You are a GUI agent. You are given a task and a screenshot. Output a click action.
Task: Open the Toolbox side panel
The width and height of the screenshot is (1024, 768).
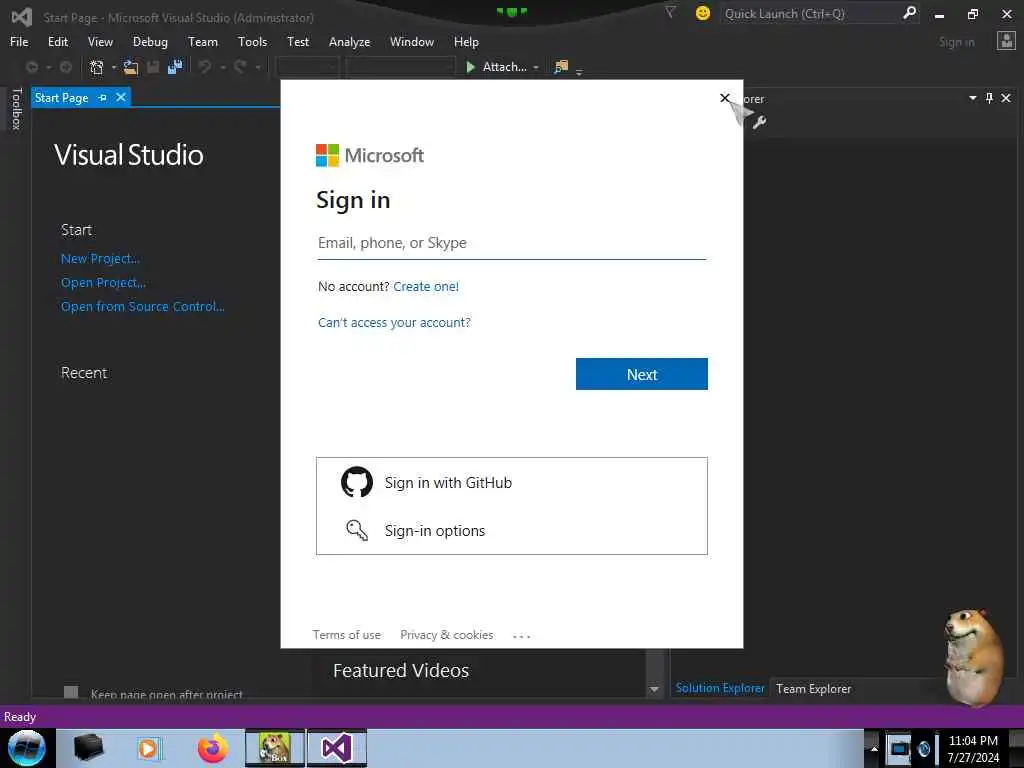(16, 108)
